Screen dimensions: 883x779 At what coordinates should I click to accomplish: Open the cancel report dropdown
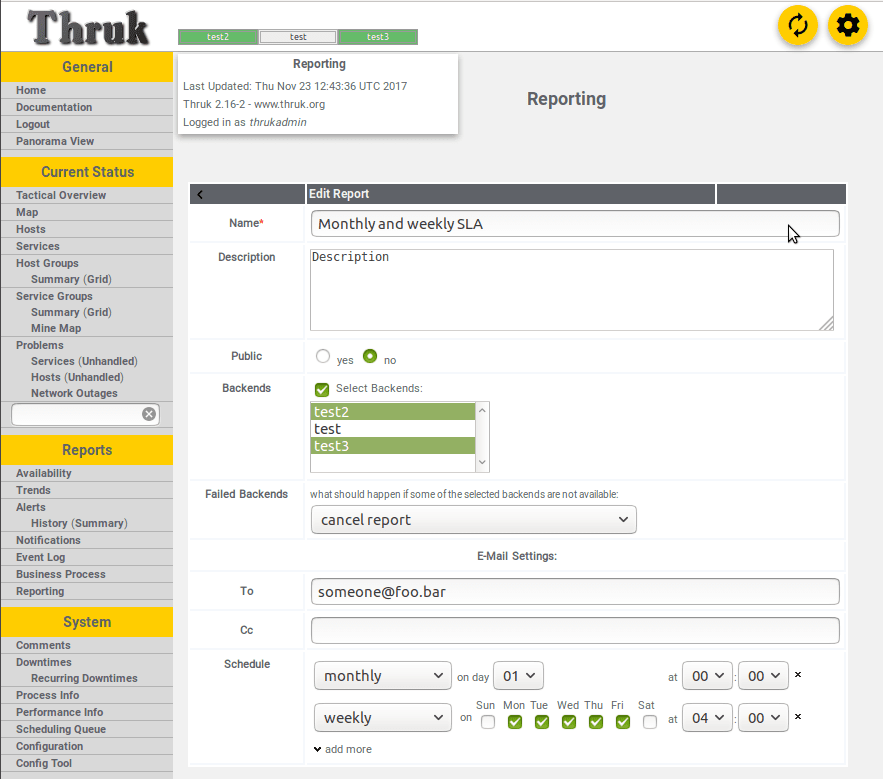point(474,519)
